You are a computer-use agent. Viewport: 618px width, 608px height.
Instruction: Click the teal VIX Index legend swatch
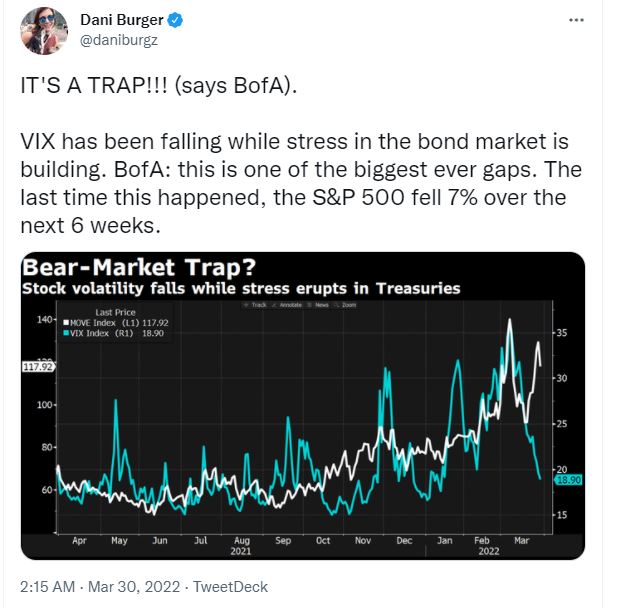(66, 333)
